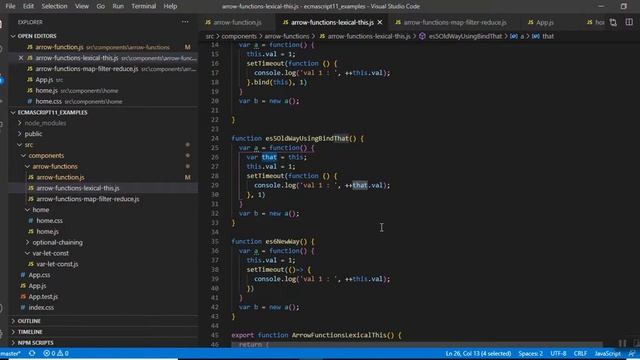Click the horizontal scrollbar of the editor
Screen dimensions: 640x360
[x=416, y=345]
